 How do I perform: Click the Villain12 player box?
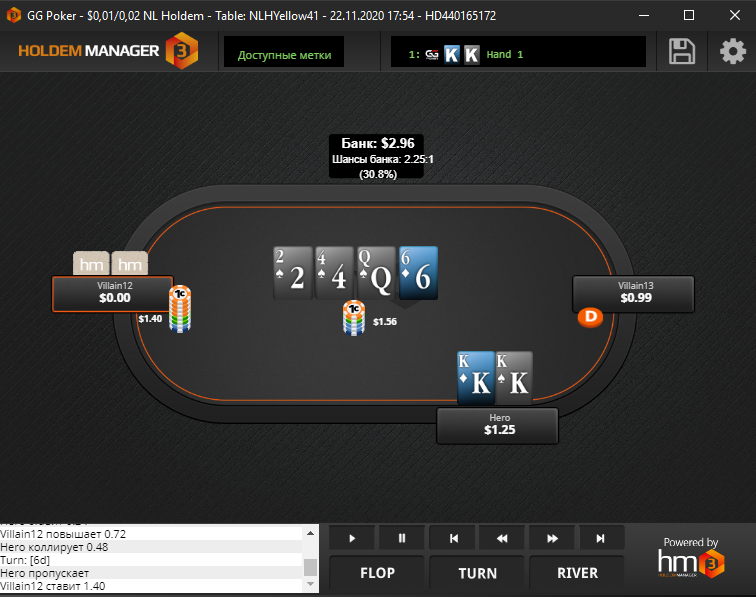tap(113, 294)
